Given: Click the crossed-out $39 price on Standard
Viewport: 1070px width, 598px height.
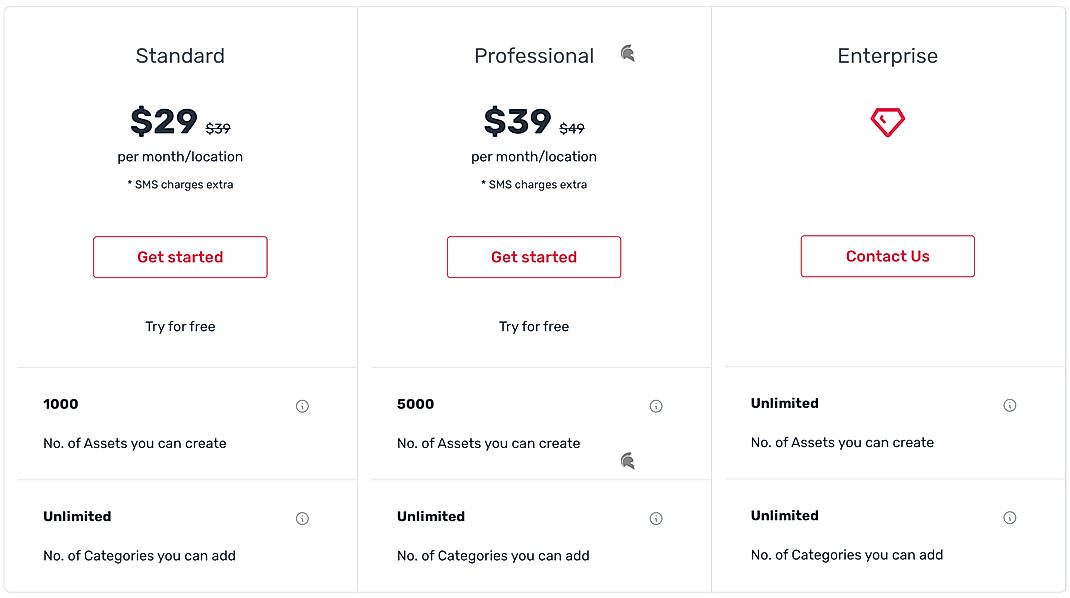Looking at the screenshot, I should click(218, 128).
